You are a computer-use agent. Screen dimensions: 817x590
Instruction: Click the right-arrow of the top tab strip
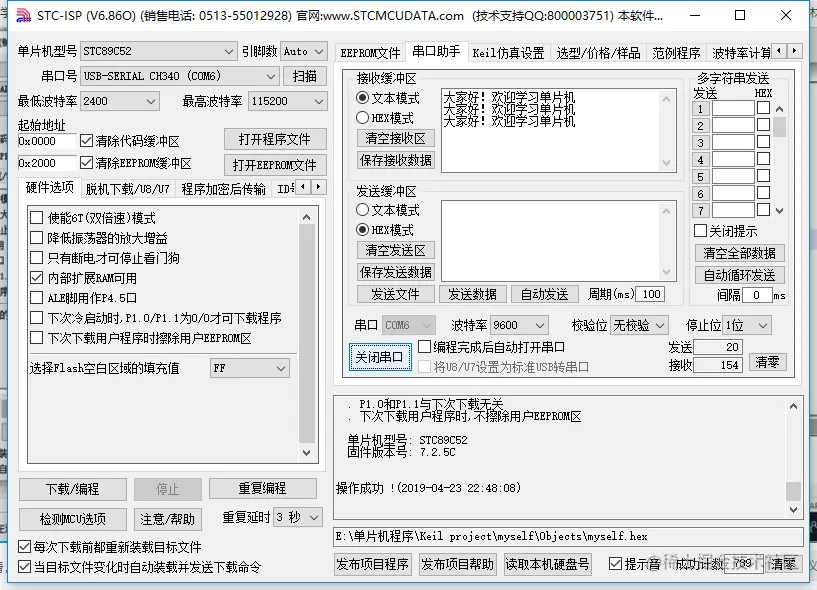[794, 51]
